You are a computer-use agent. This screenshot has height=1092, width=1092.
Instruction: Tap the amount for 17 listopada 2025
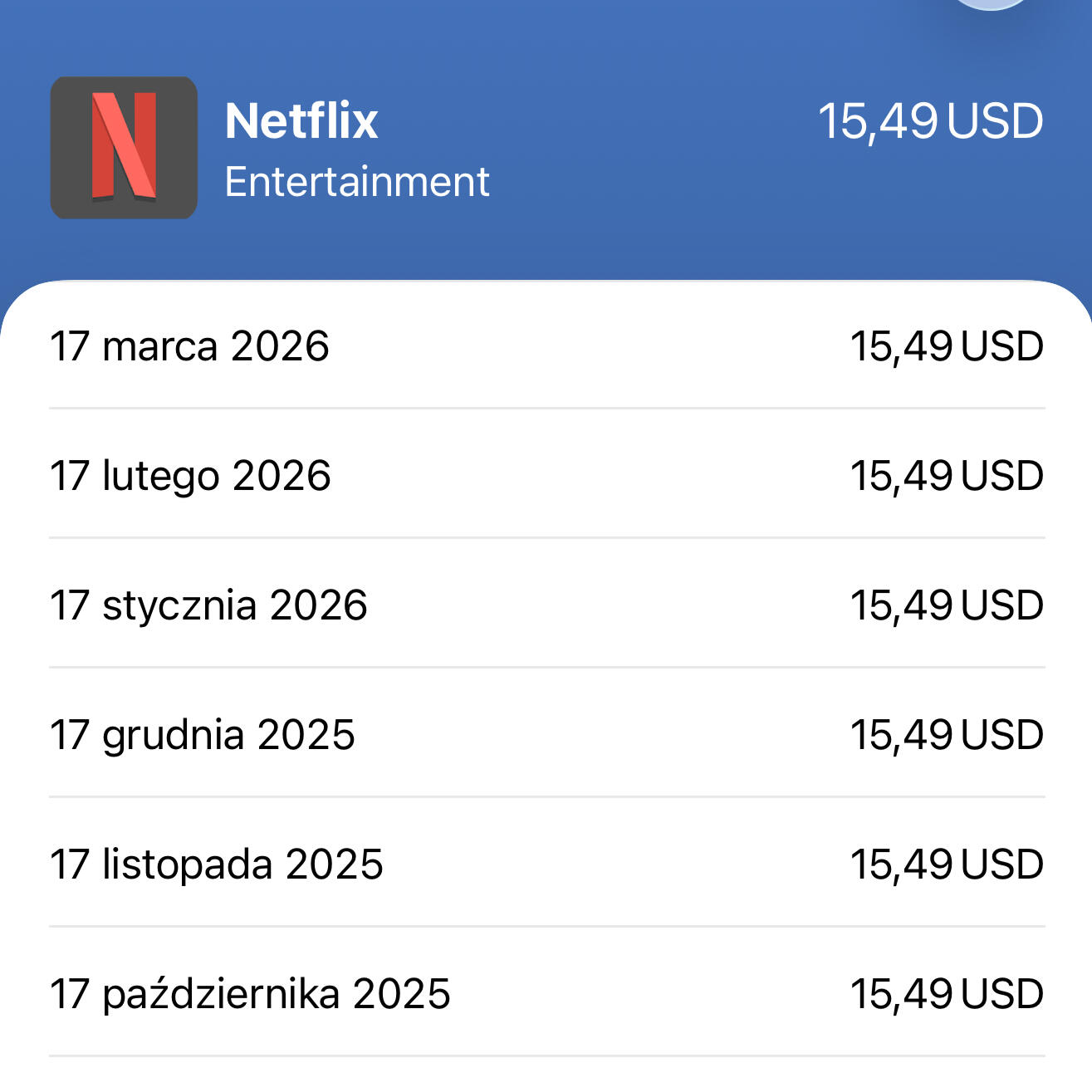click(x=947, y=864)
